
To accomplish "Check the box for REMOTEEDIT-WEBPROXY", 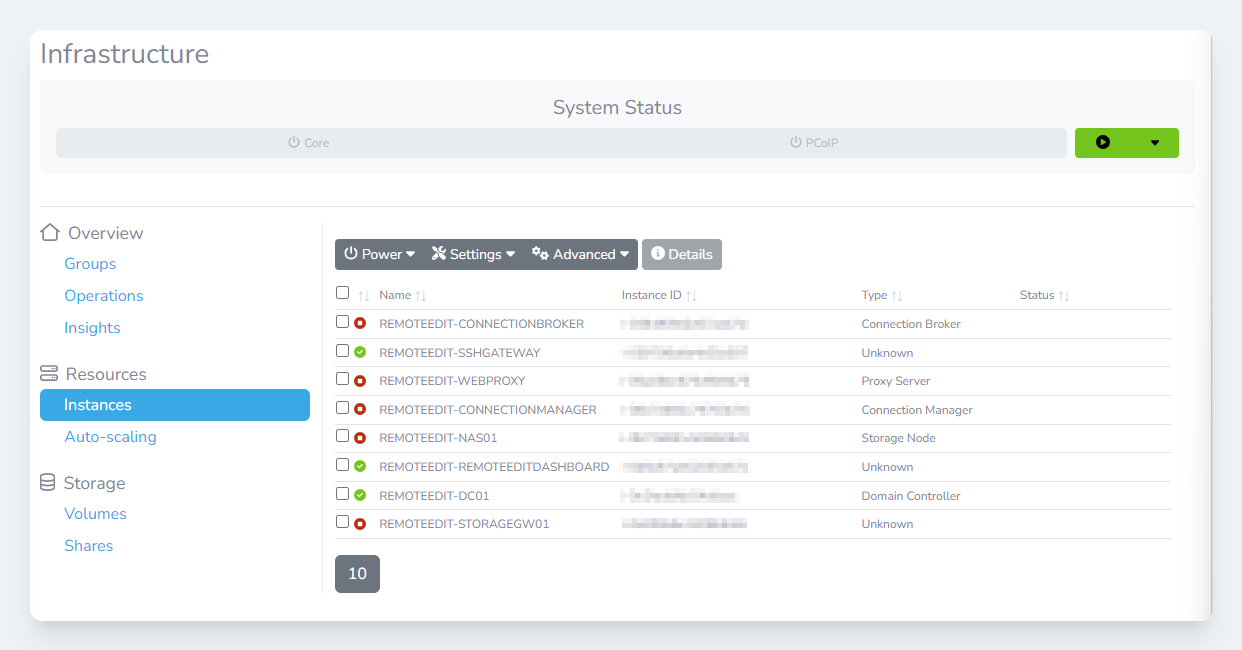I will [x=343, y=379].
